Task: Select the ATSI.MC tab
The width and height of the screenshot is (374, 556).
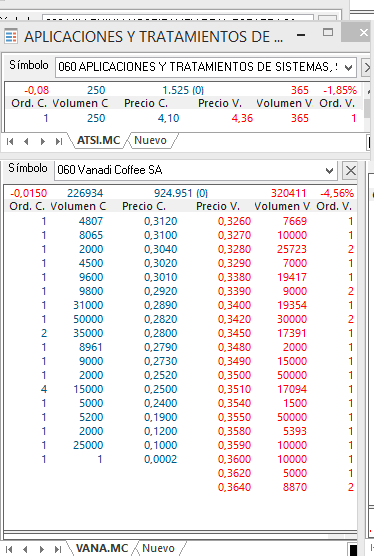Action: [x=98, y=140]
